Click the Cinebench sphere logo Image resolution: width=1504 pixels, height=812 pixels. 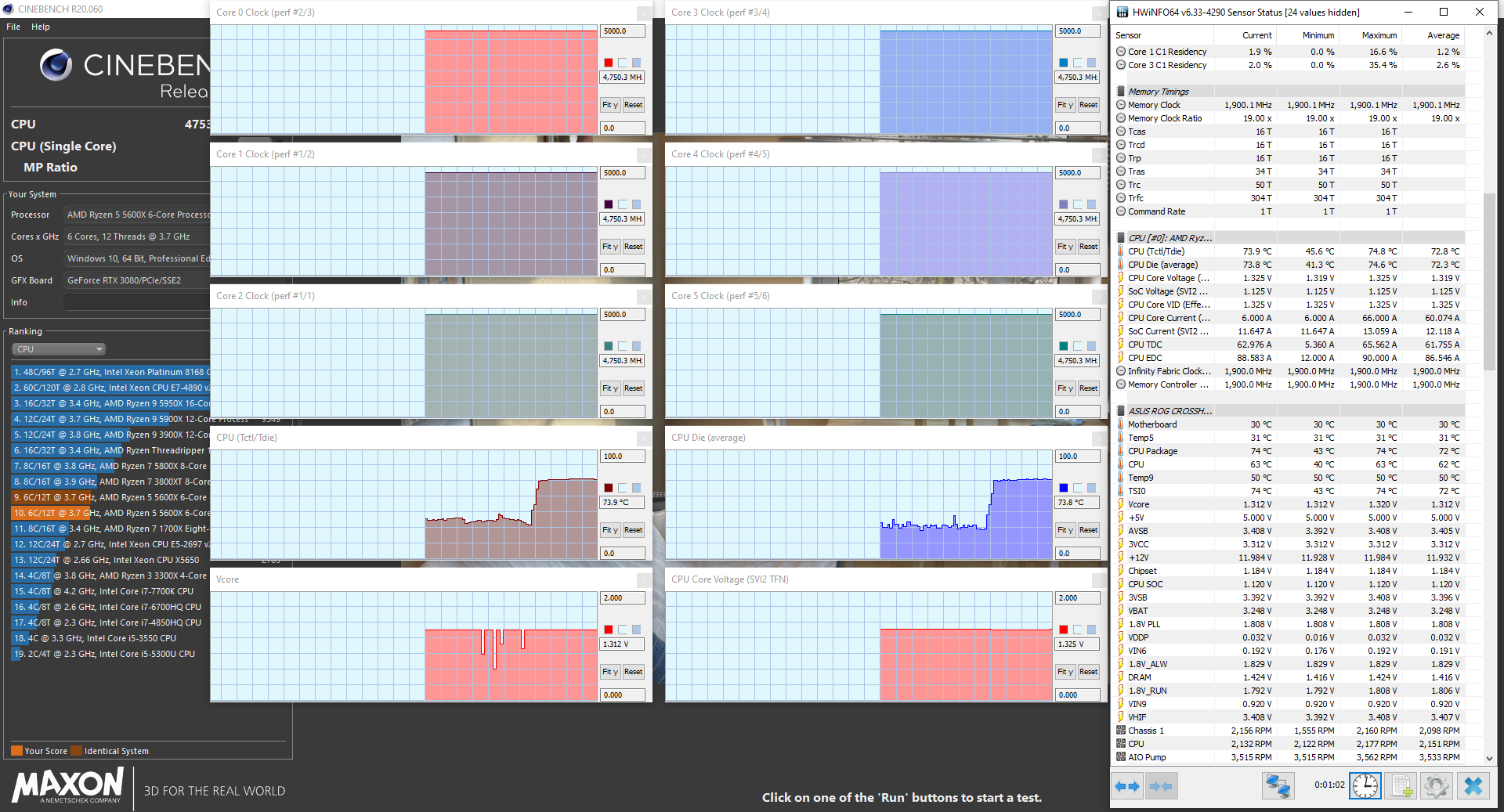coord(56,65)
